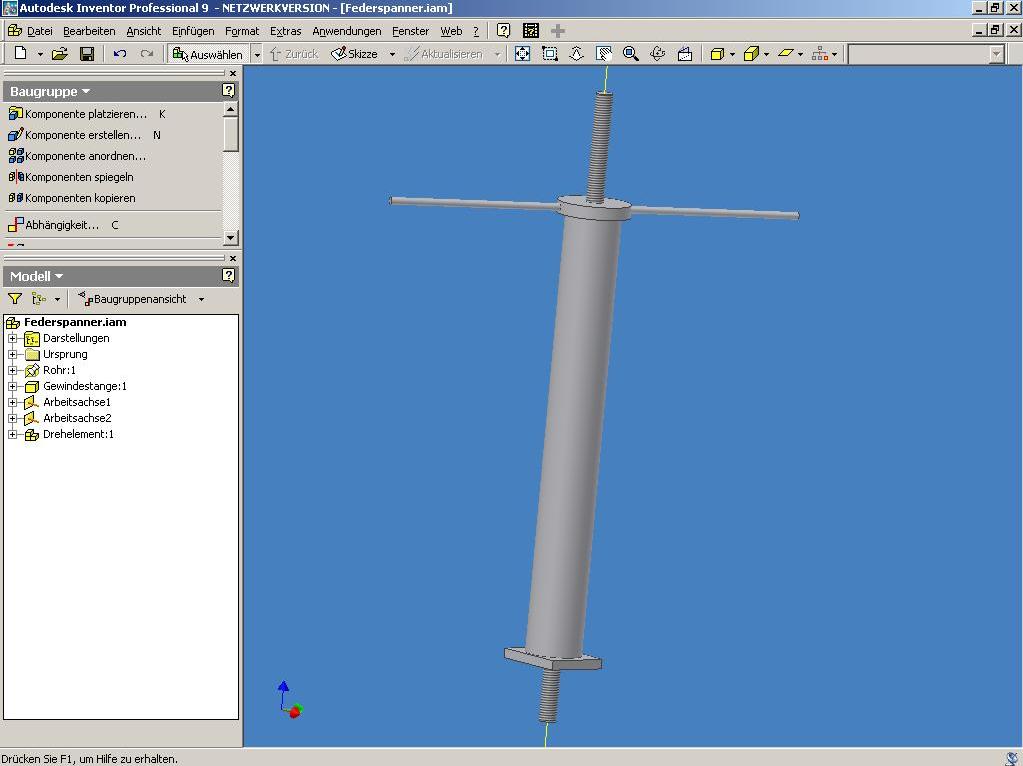The height and width of the screenshot is (766, 1023).
Task: Open a file with the folder icon
Action: point(60,54)
